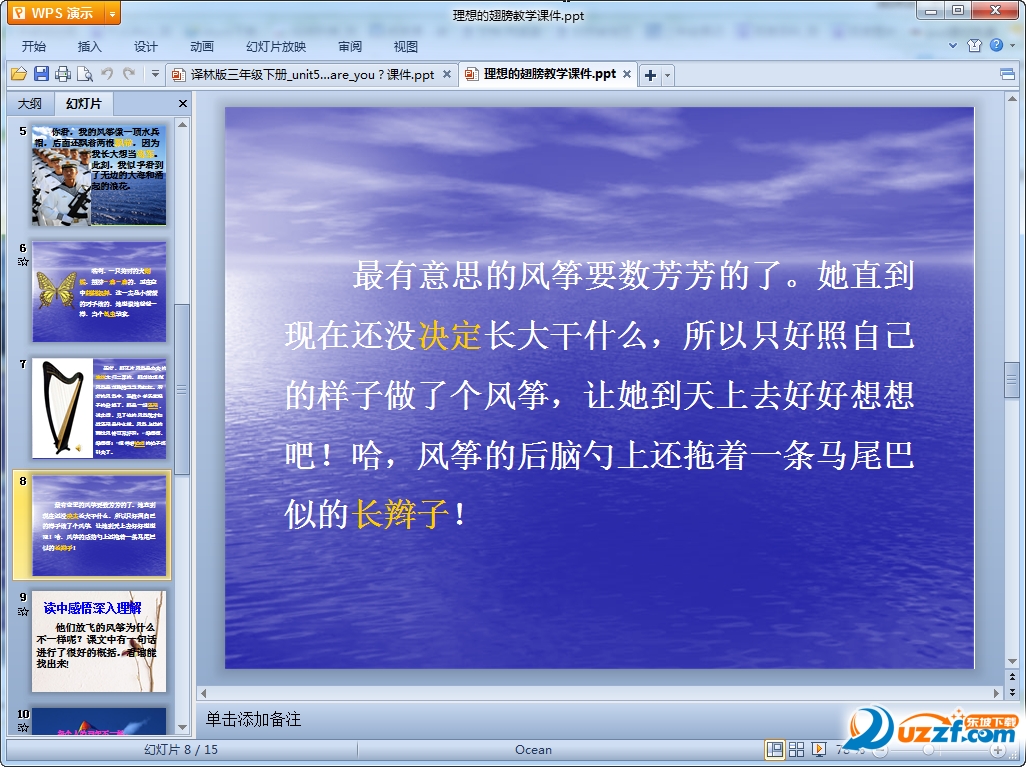
Task: Switch to normal view icon
Action: 775,749
